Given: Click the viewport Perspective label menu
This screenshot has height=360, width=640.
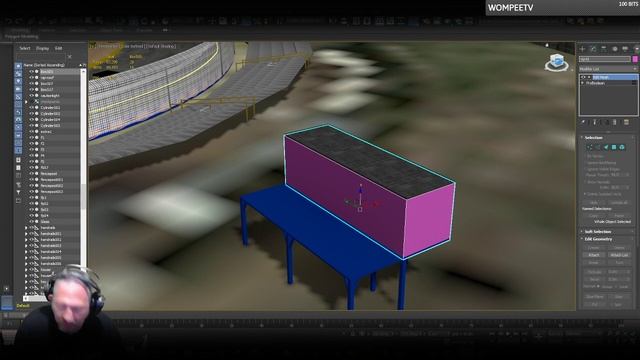Looking at the screenshot, I should pyautogui.click(x=108, y=47).
